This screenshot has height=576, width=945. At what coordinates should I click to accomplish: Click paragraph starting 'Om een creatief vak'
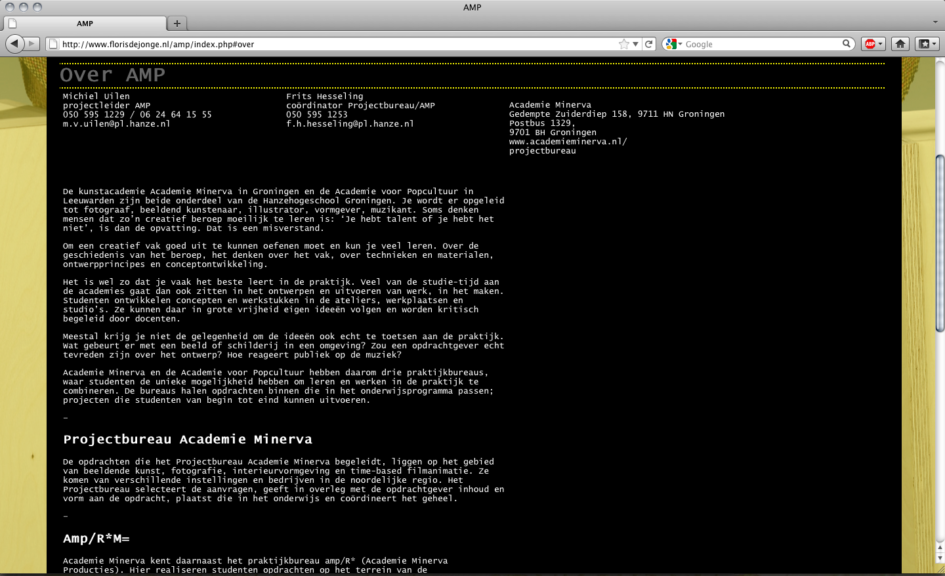point(278,255)
